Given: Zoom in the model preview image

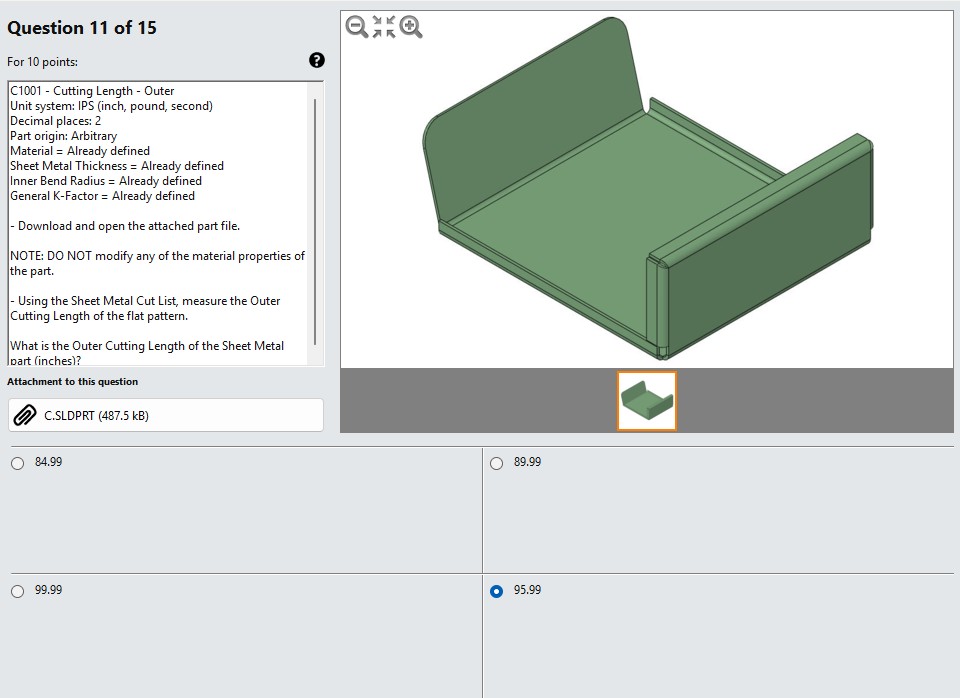Looking at the screenshot, I should click(x=411, y=27).
